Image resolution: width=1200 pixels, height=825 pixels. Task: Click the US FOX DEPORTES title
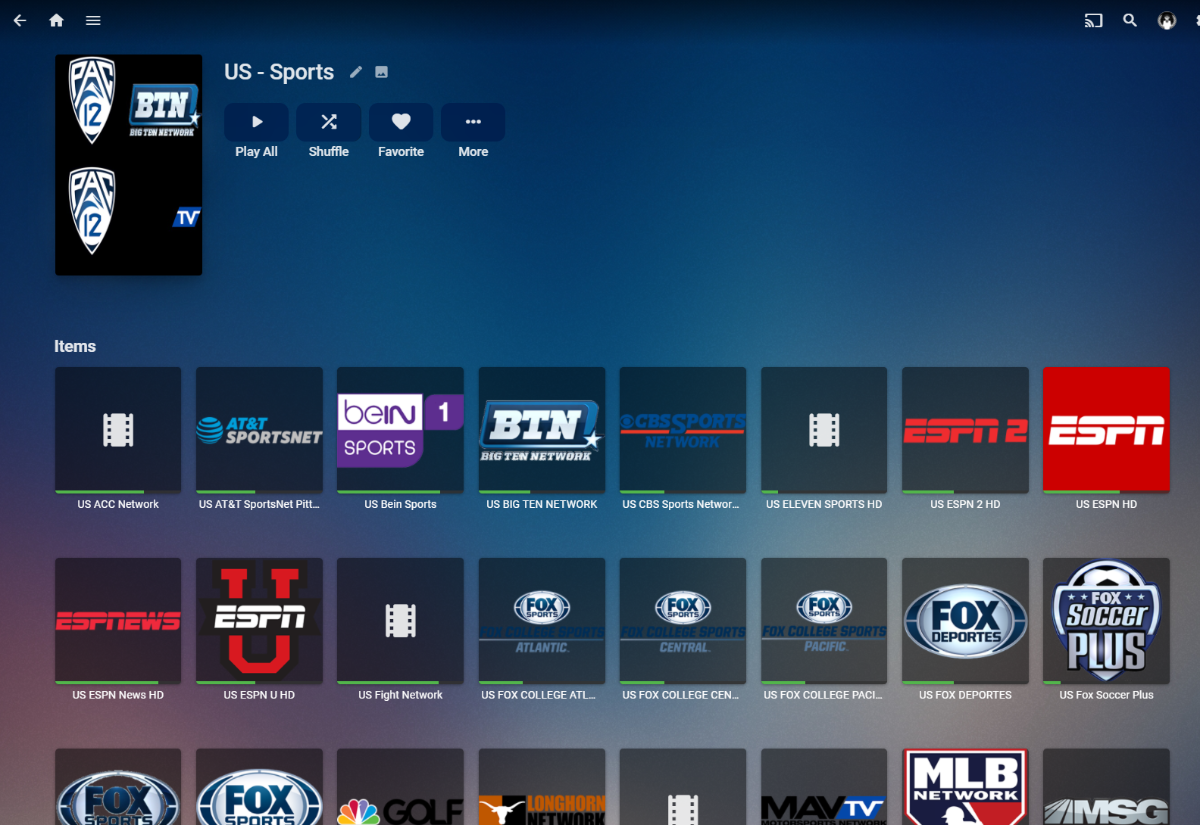(965, 695)
